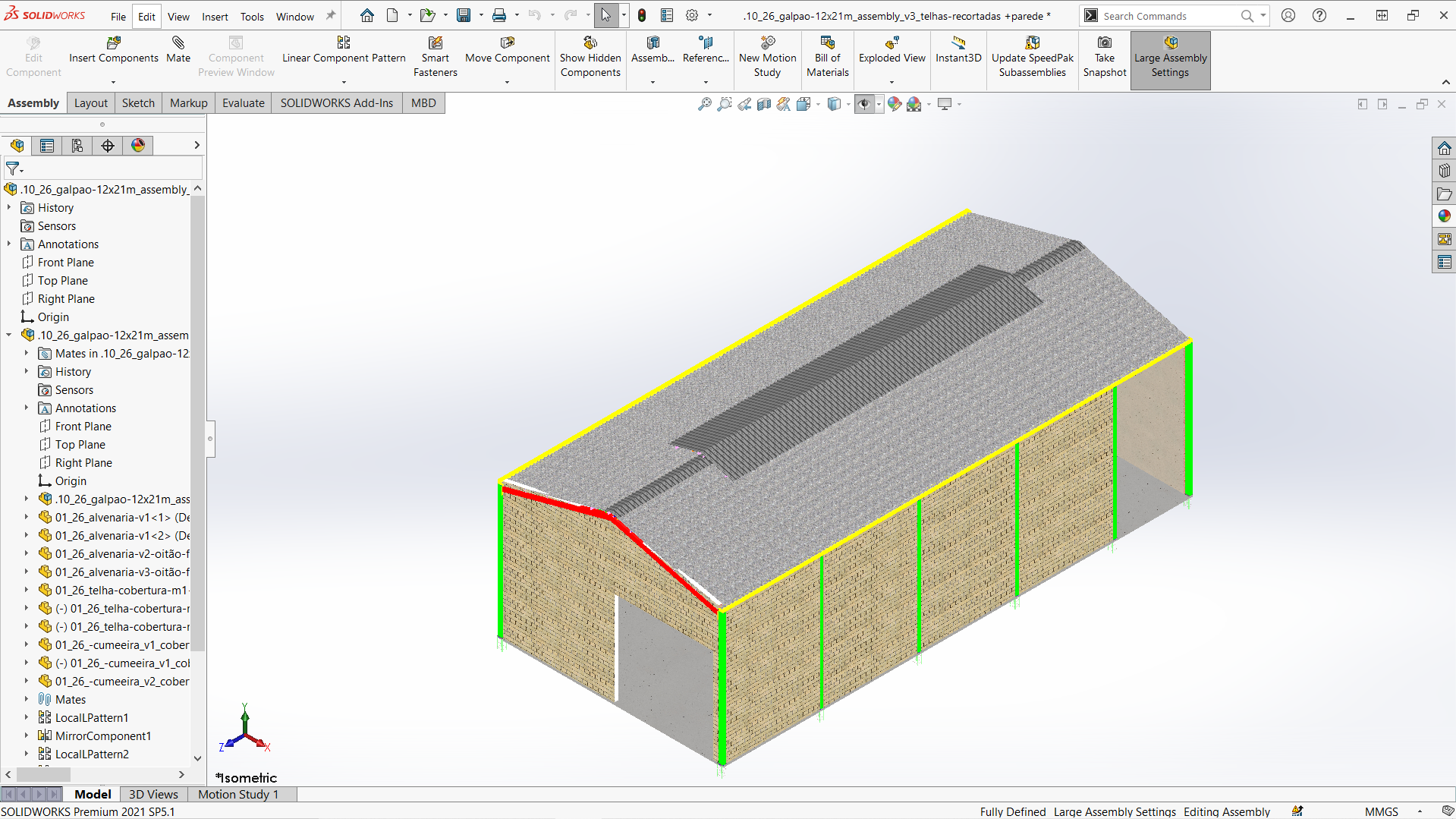
Task: Switch to the Evaluate tab
Action: point(243,103)
